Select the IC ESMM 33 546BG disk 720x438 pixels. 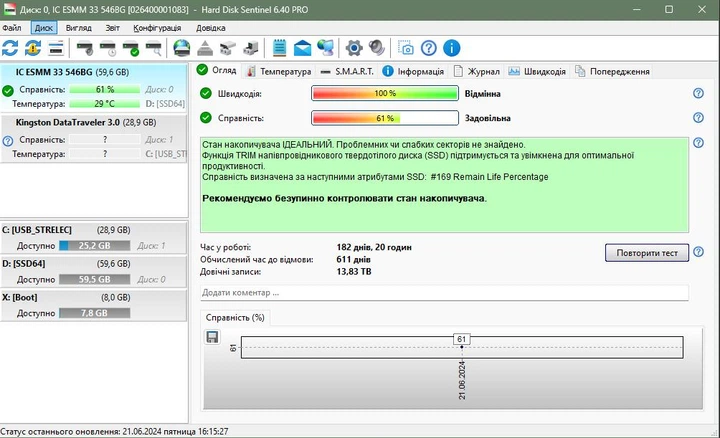(94, 87)
